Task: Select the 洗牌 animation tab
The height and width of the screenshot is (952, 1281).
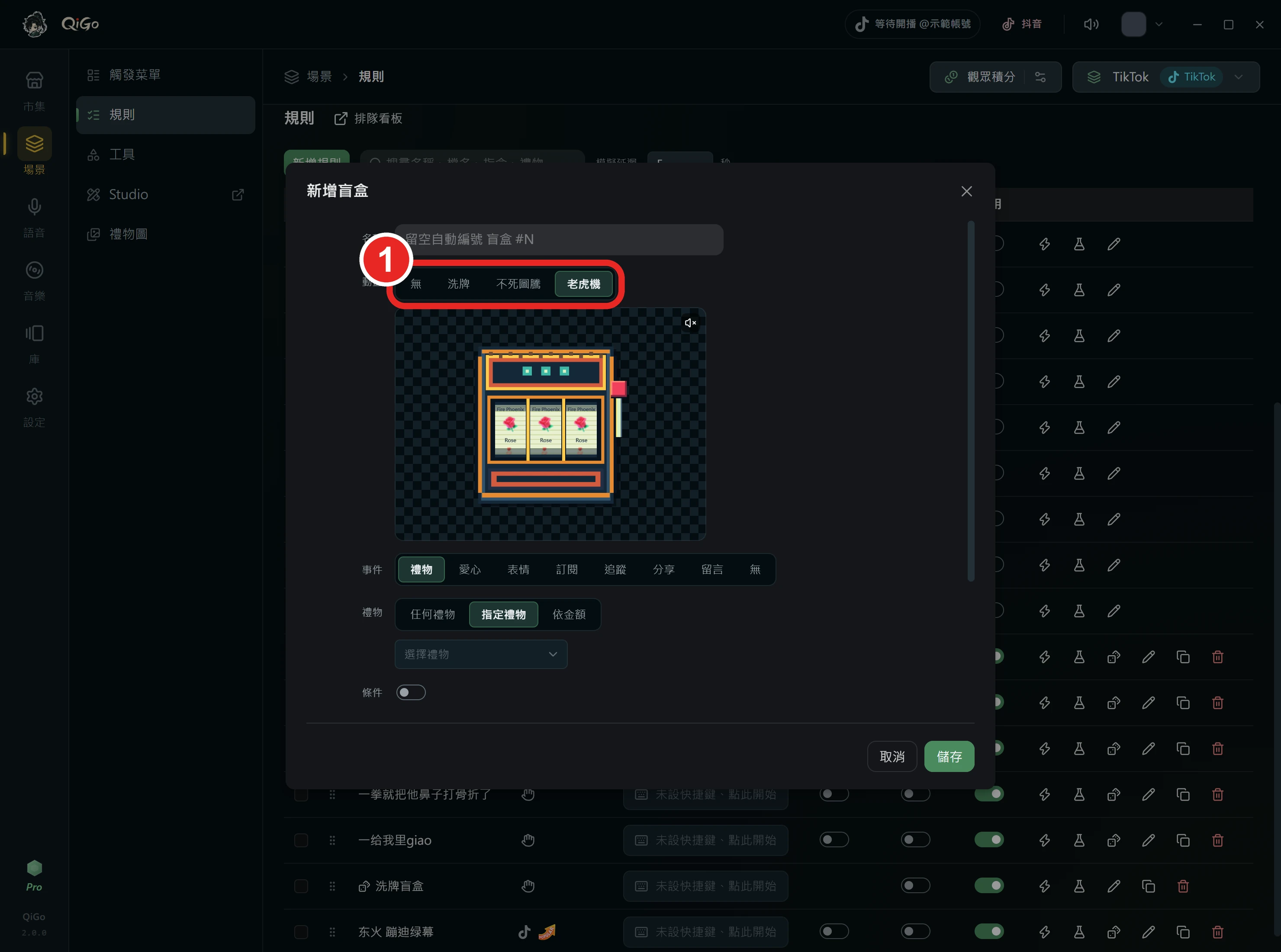Action: click(458, 283)
